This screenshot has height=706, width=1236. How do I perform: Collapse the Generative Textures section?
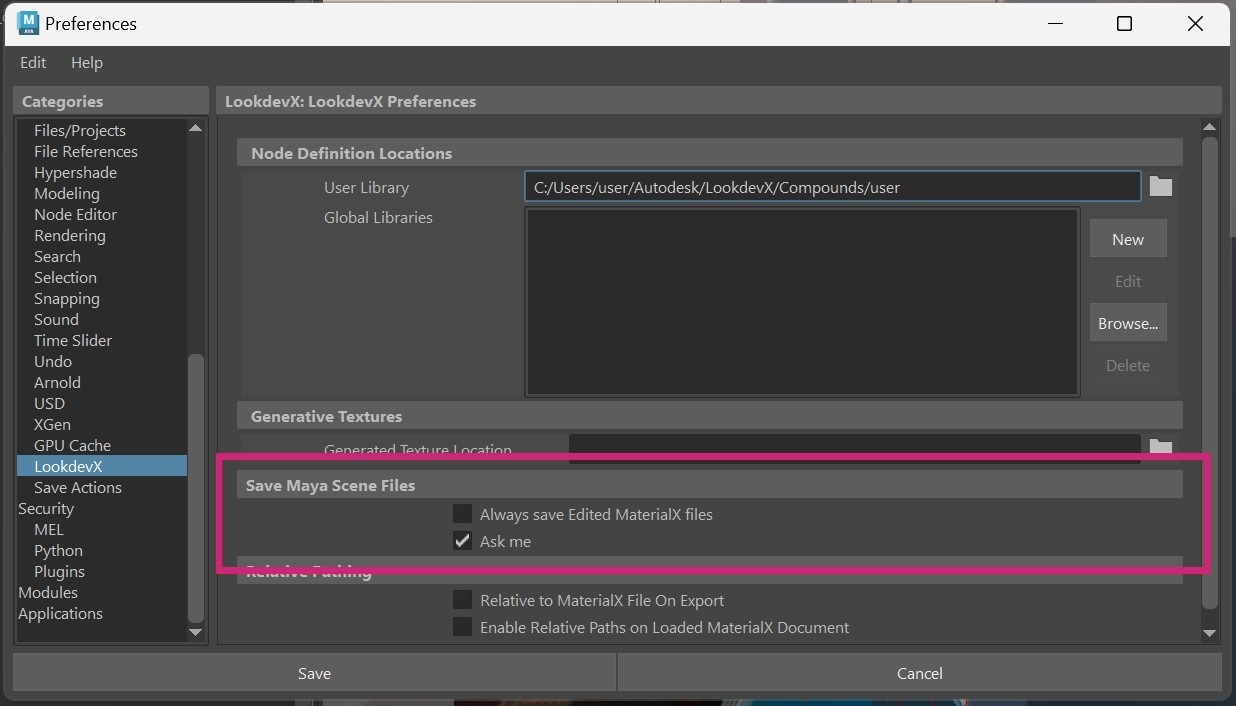[x=710, y=416]
